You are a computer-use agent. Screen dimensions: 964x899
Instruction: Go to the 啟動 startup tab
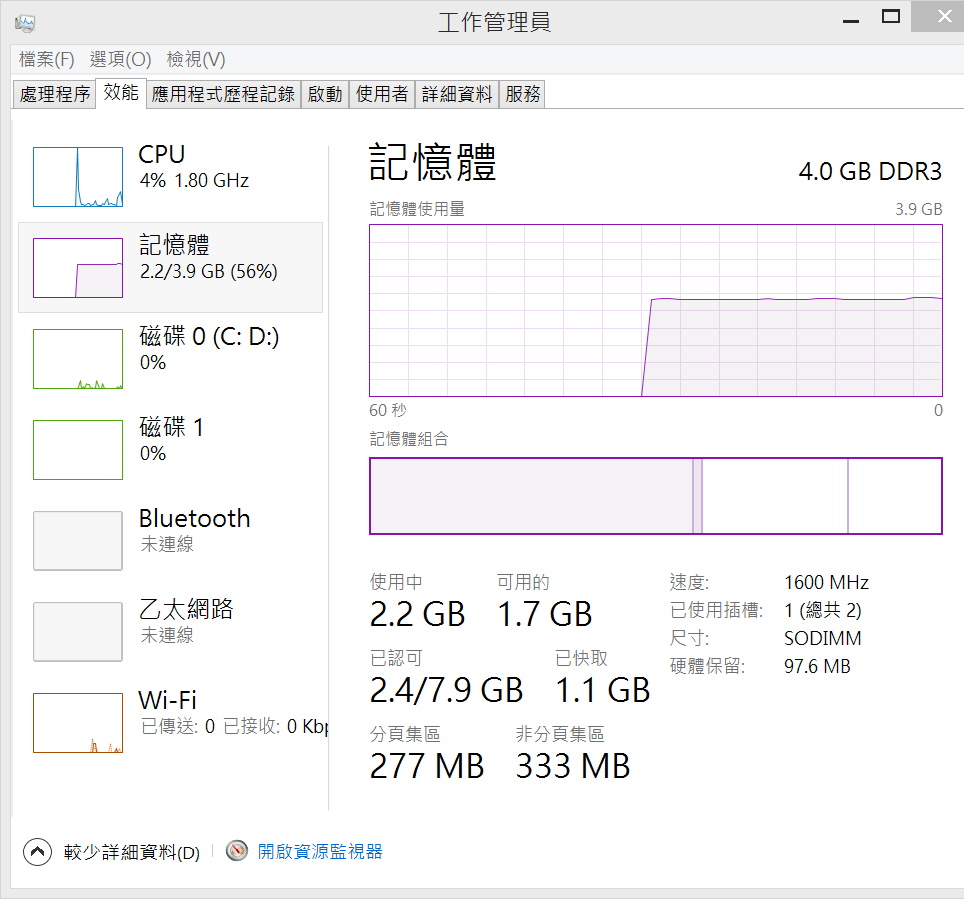pyautogui.click(x=325, y=95)
